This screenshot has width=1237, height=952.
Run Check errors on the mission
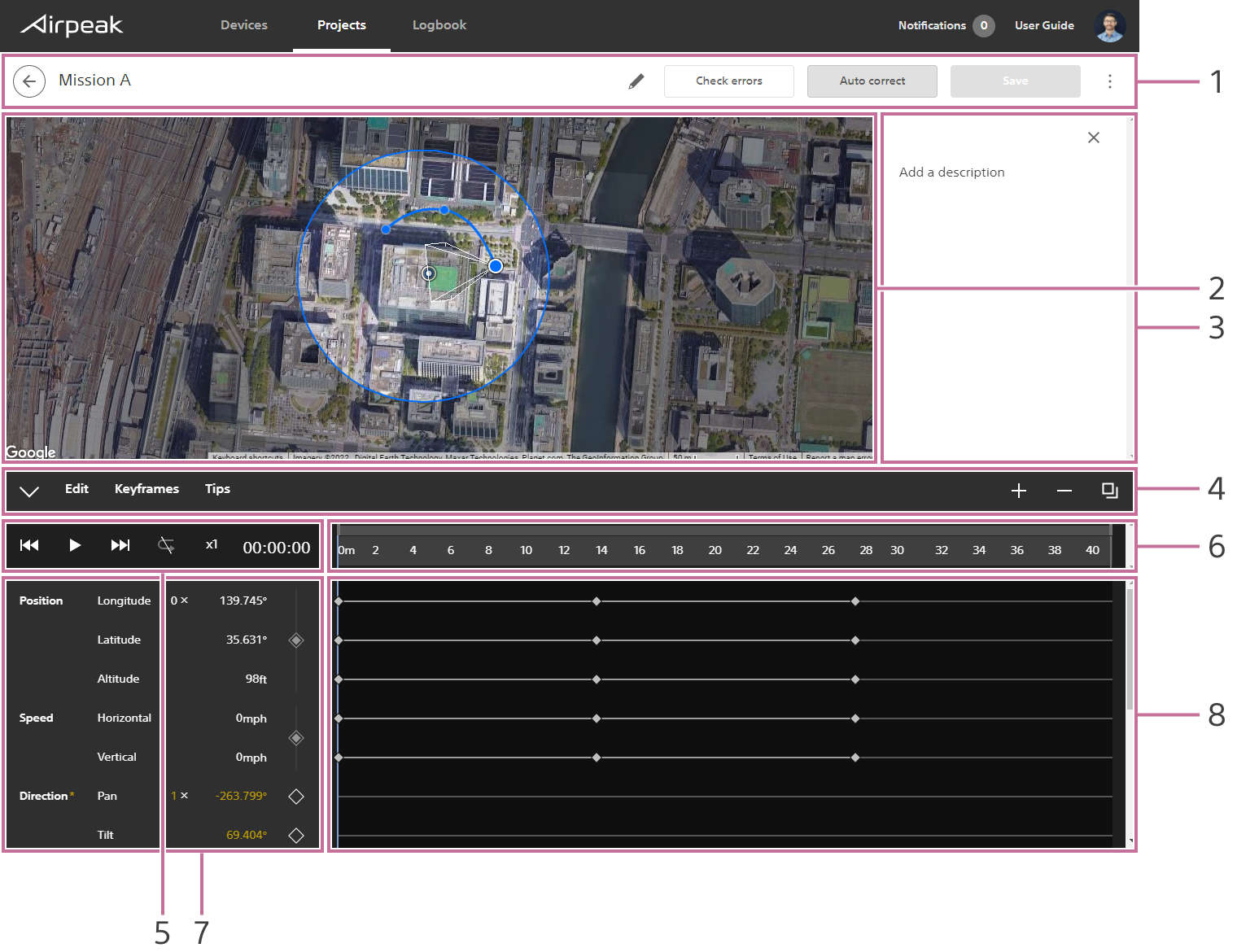coord(728,81)
